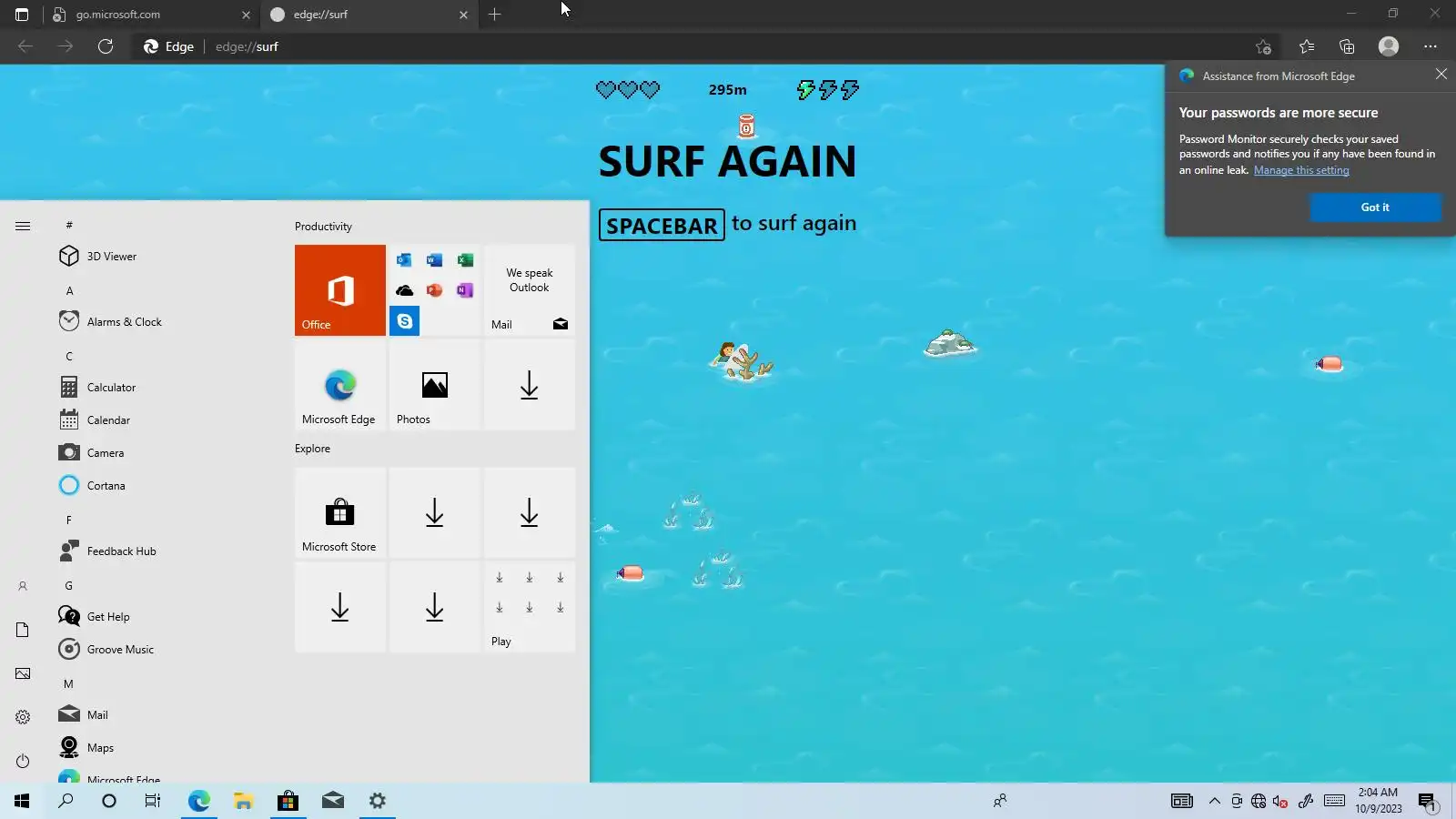Open Feedback Hub
This screenshot has width=1456, height=819.
pos(166,551)
